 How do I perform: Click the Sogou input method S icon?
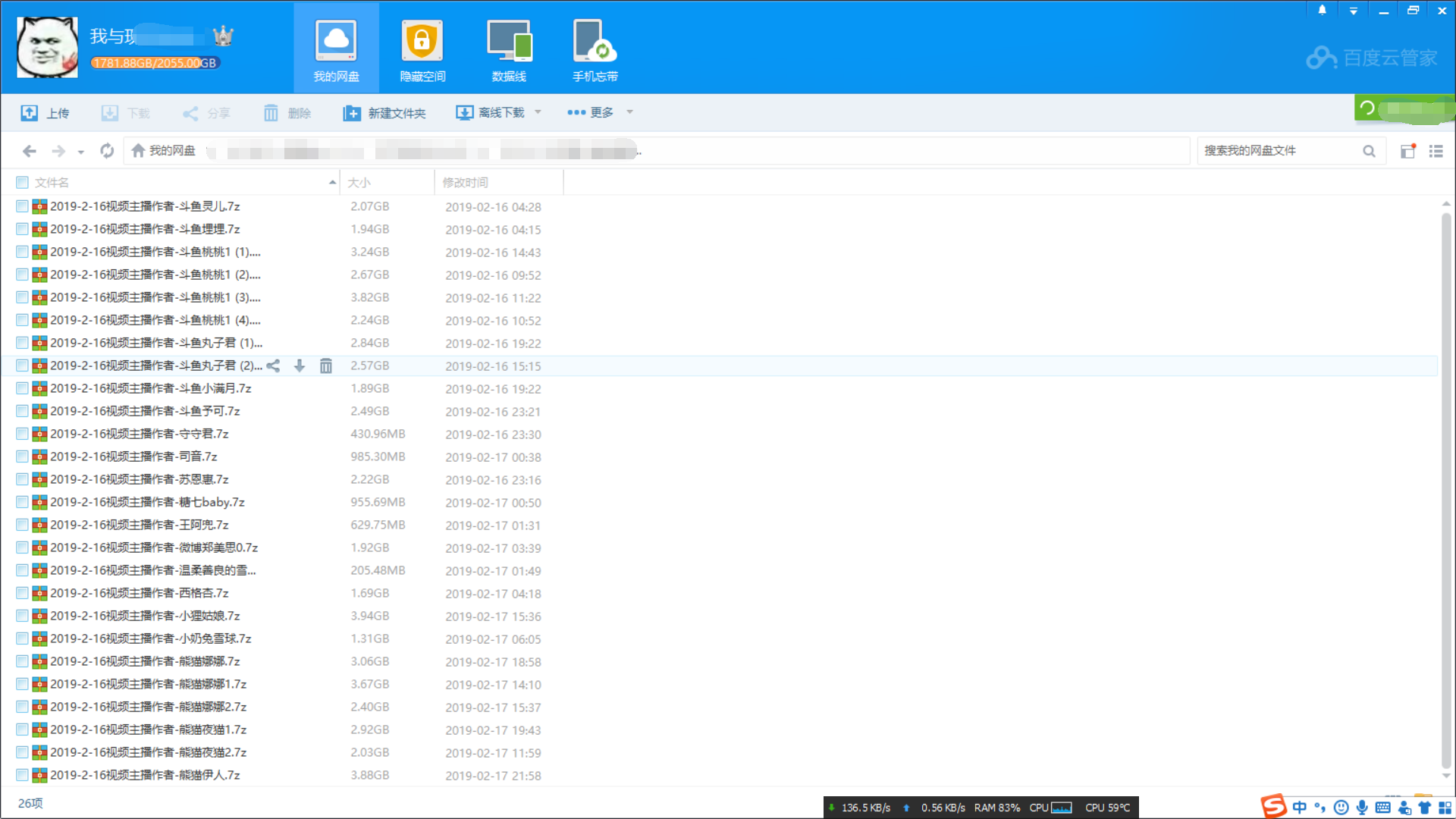click(1274, 807)
